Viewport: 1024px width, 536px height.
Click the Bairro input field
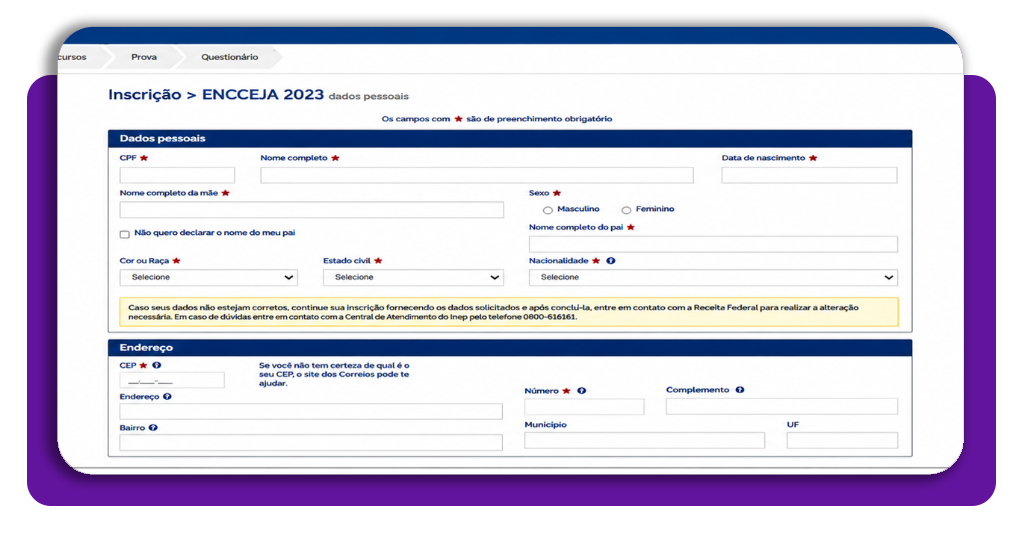311,443
